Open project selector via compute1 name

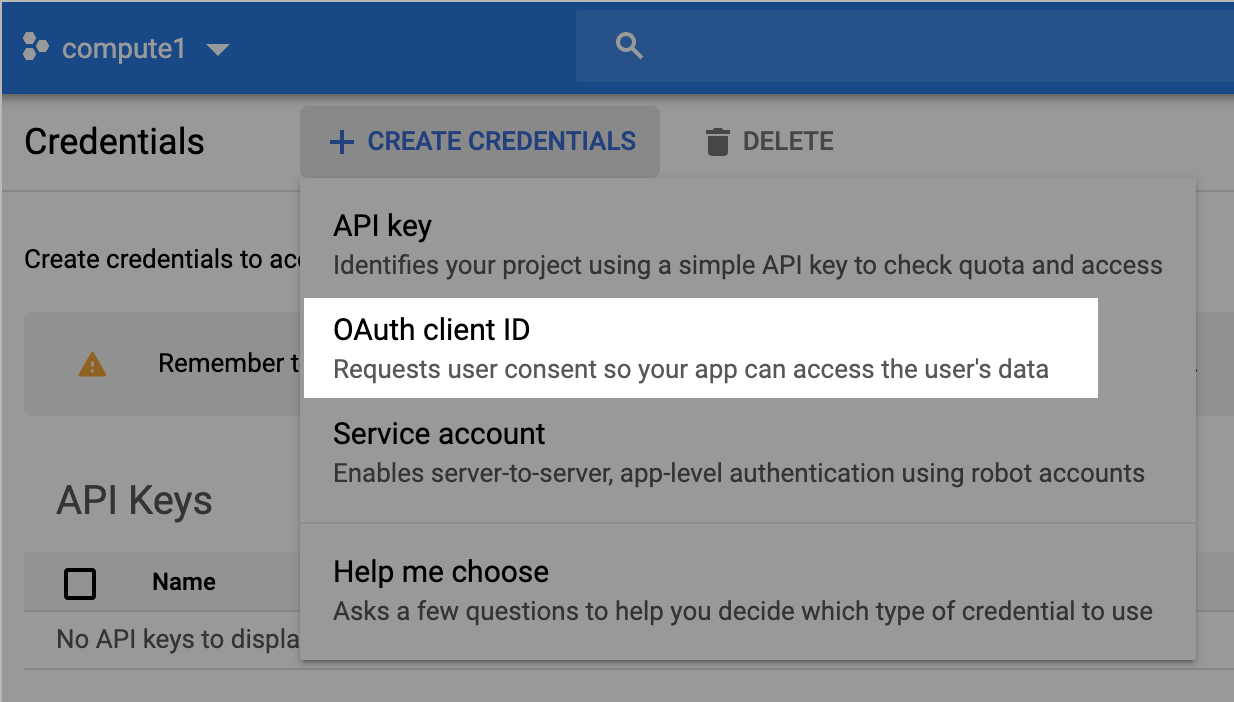tap(123, 48)
